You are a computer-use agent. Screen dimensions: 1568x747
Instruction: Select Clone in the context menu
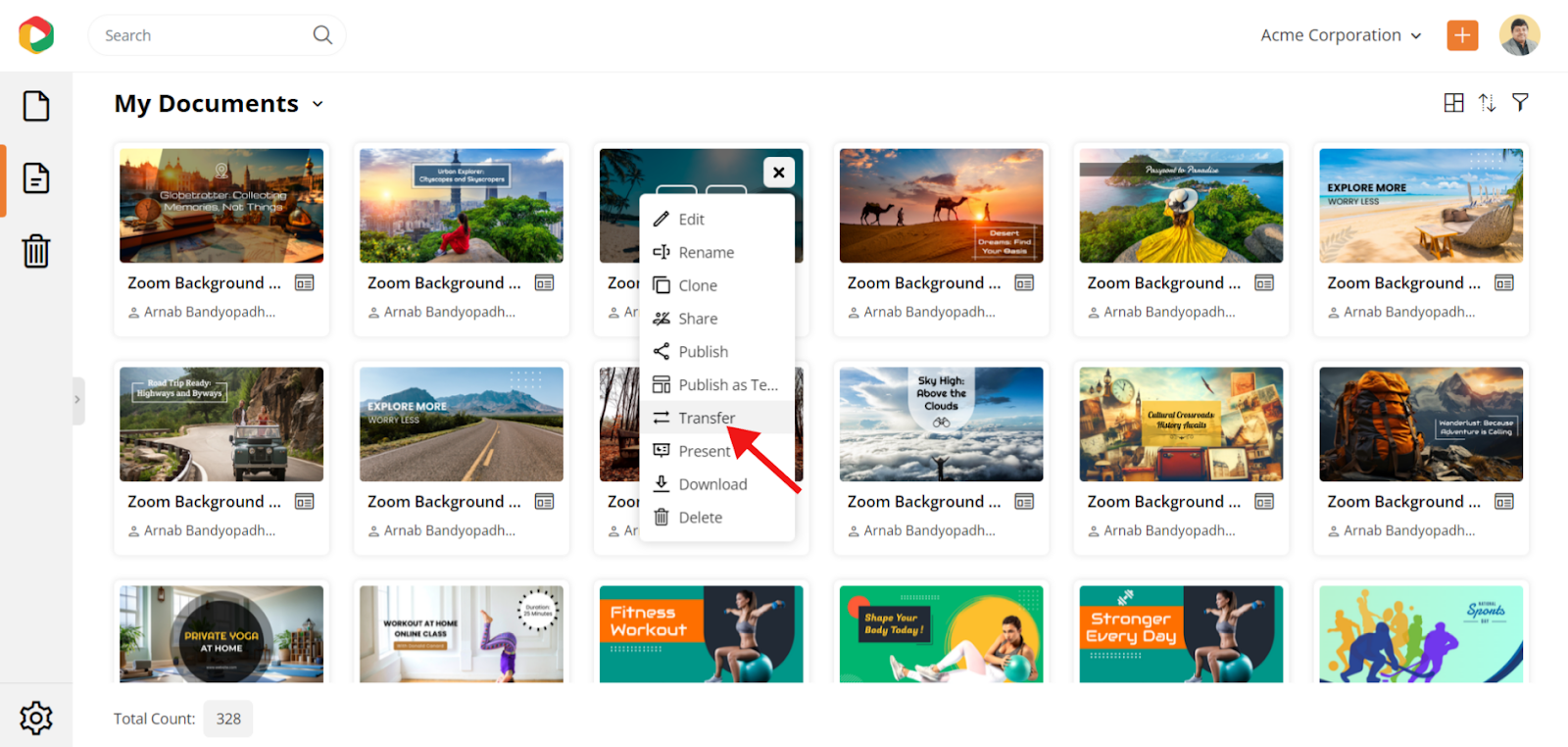click(x=717, y=286)
